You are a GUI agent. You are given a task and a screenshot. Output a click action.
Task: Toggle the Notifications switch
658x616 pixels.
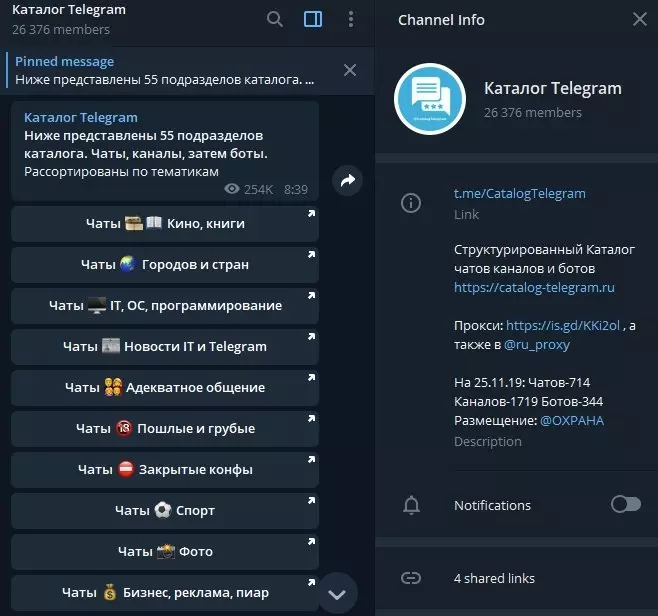coord(626,504)
